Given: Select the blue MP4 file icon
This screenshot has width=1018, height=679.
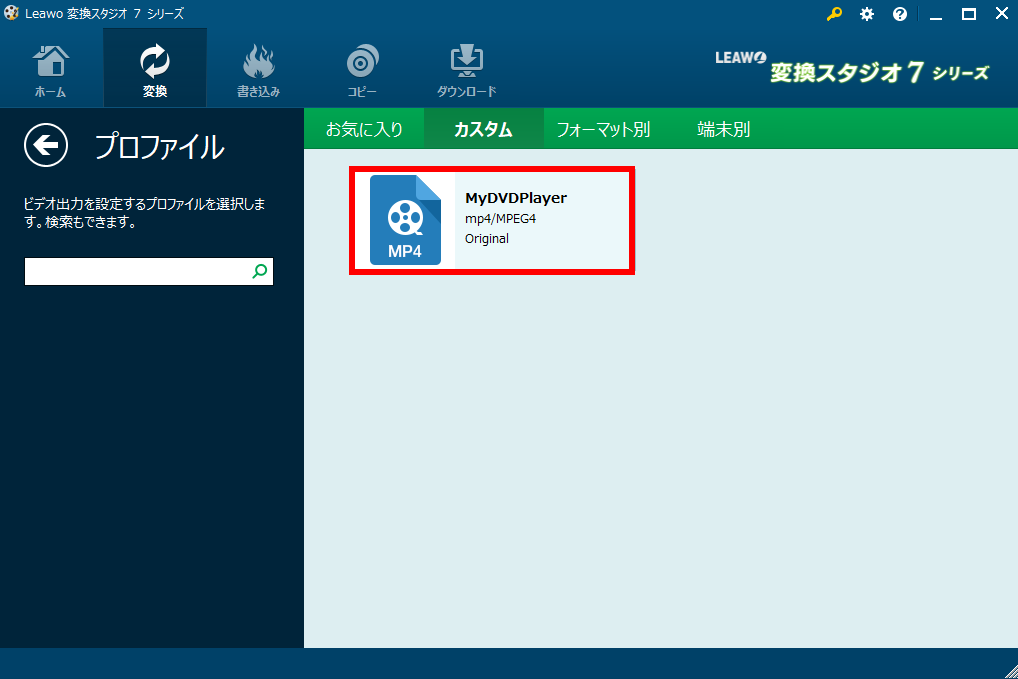Looking at the screenshot, I should coord(405,220).
